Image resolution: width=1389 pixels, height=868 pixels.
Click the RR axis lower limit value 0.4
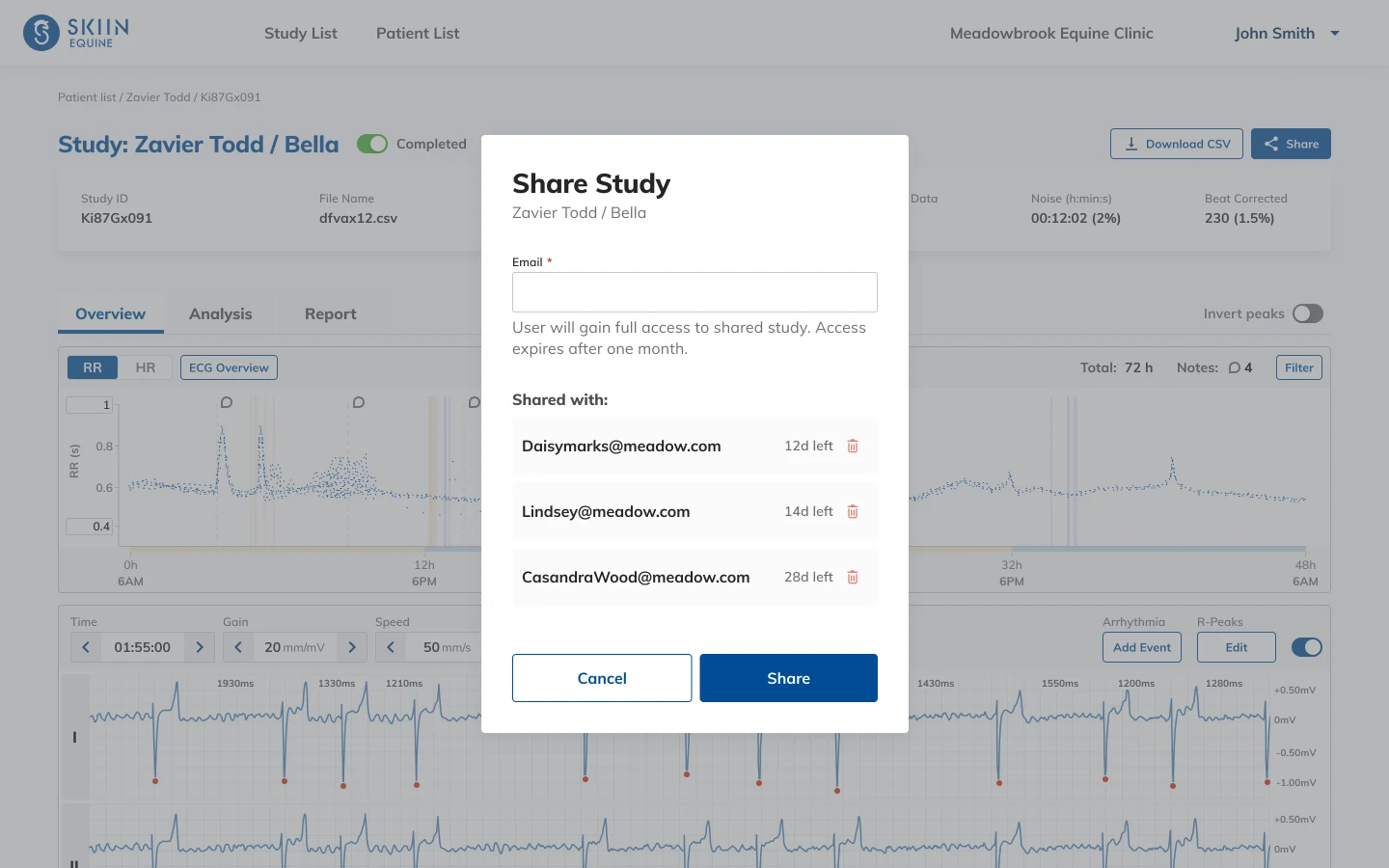(90, 527)
